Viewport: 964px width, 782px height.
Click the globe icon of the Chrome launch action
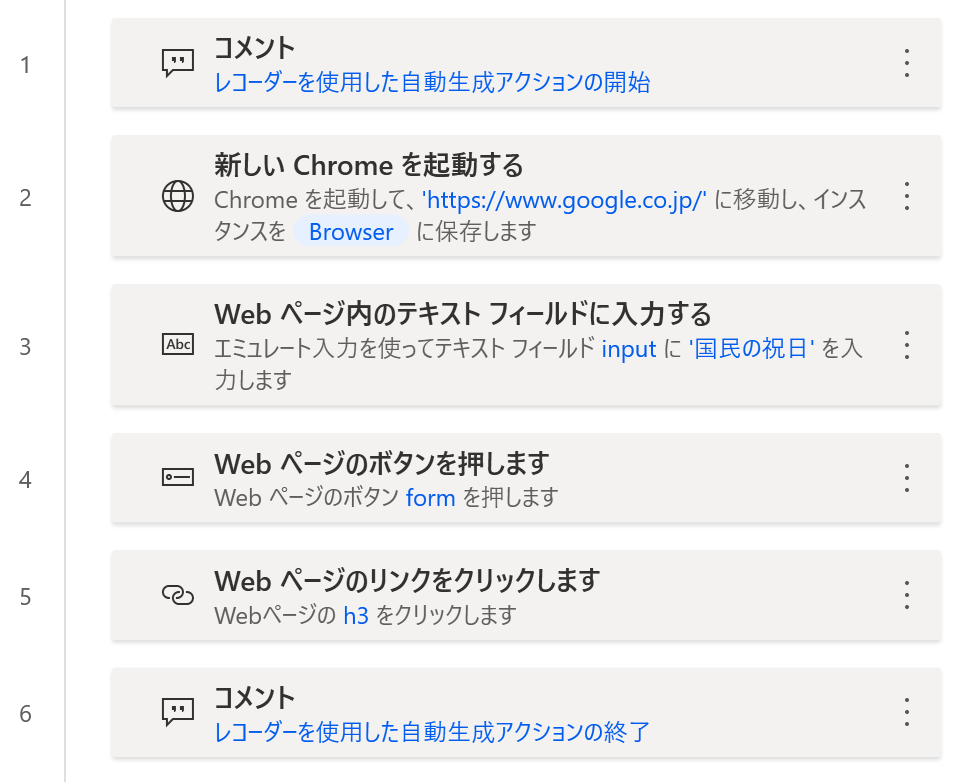[x=178, y=196]
